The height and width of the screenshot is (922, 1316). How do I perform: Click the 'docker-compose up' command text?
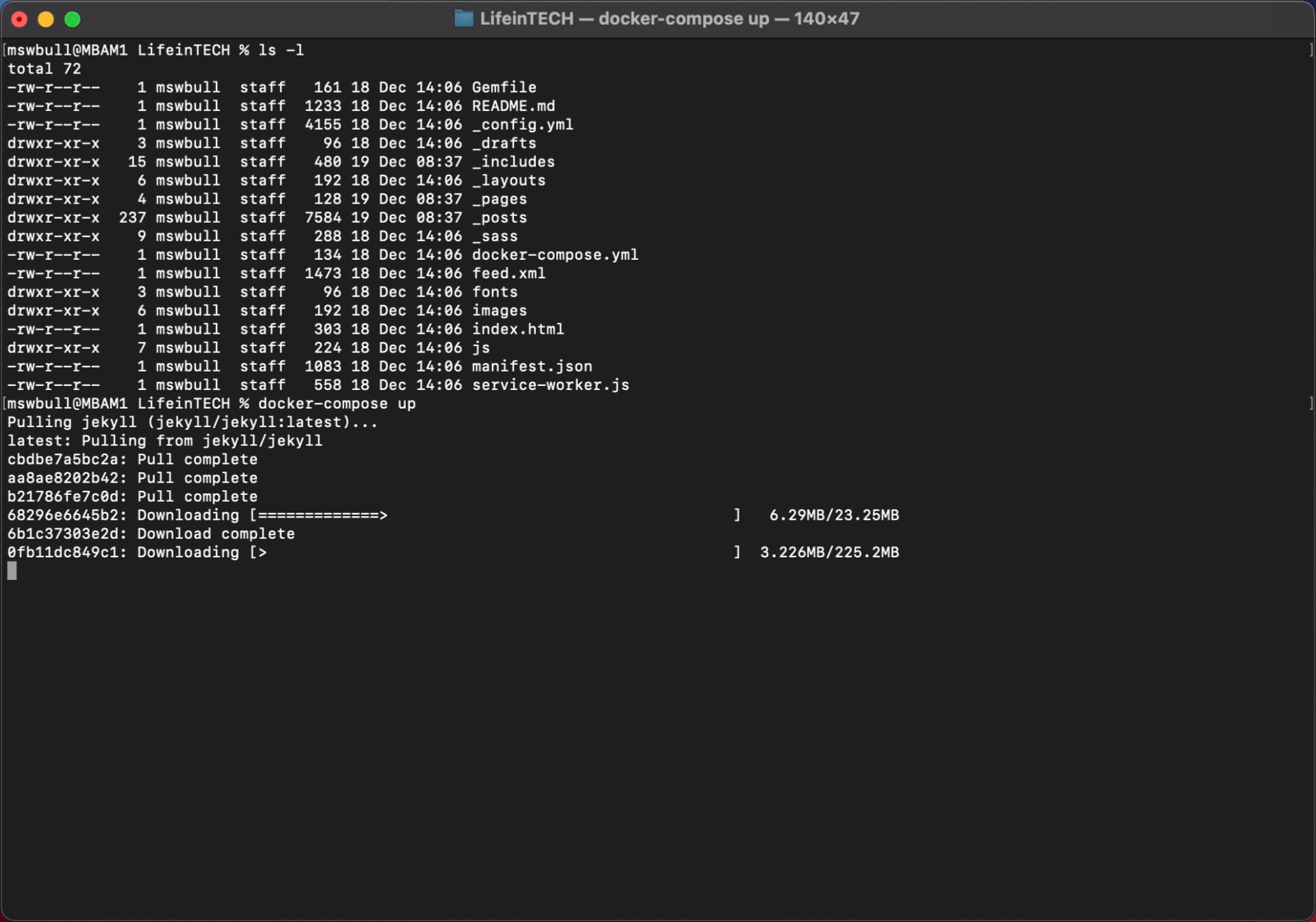(337, 403)
